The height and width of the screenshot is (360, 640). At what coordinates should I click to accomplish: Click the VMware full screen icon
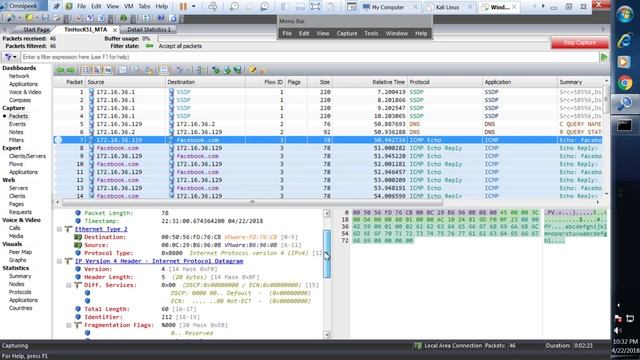pyautogui.click(x=315, y=7)
